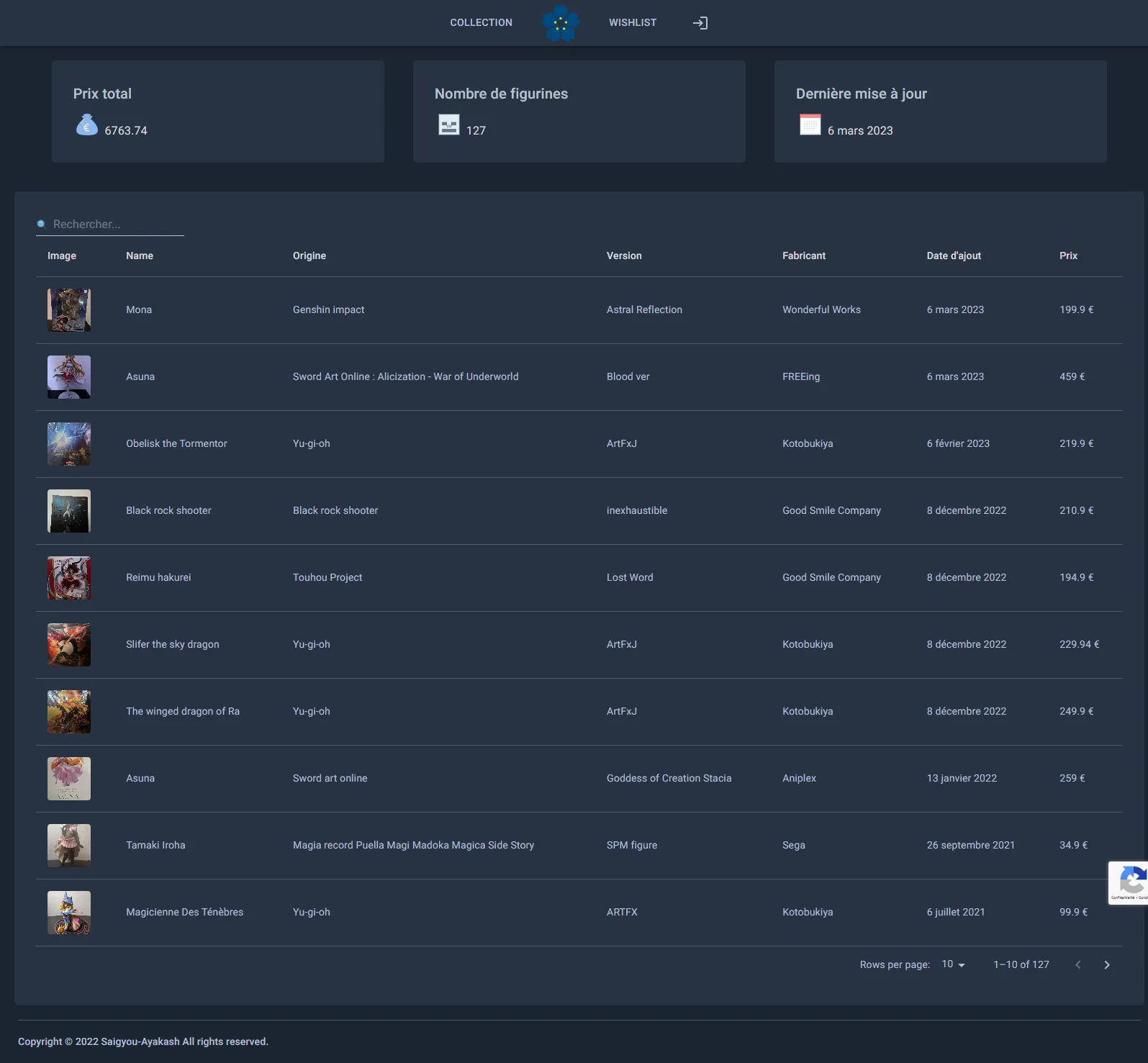Sort by the Fabricant column header
Viewport: 1148px width, 1063px height.
[x=804, y=256]
